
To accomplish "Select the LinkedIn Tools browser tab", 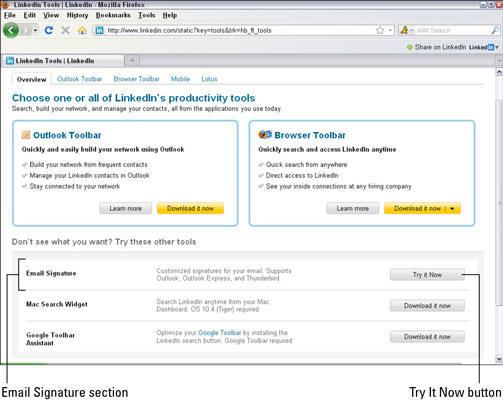I will (63, 61).
